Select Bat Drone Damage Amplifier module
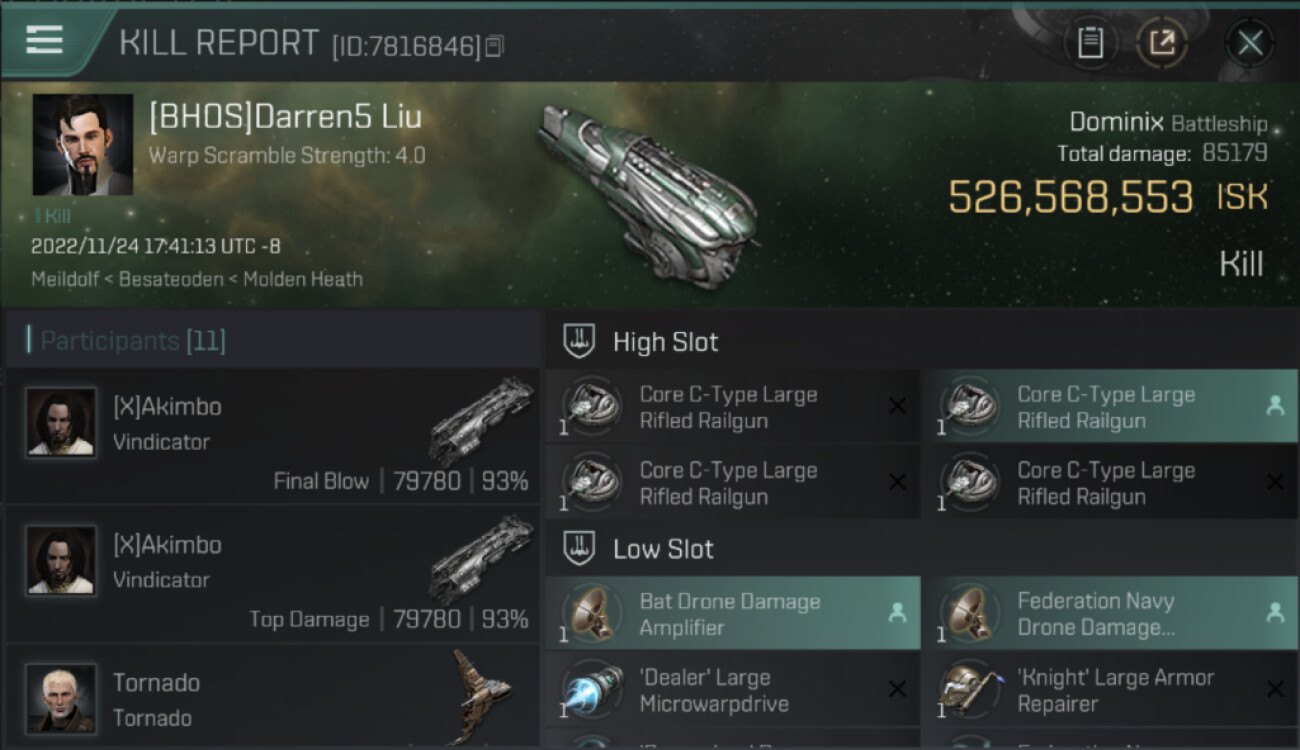 click(732, 613)
